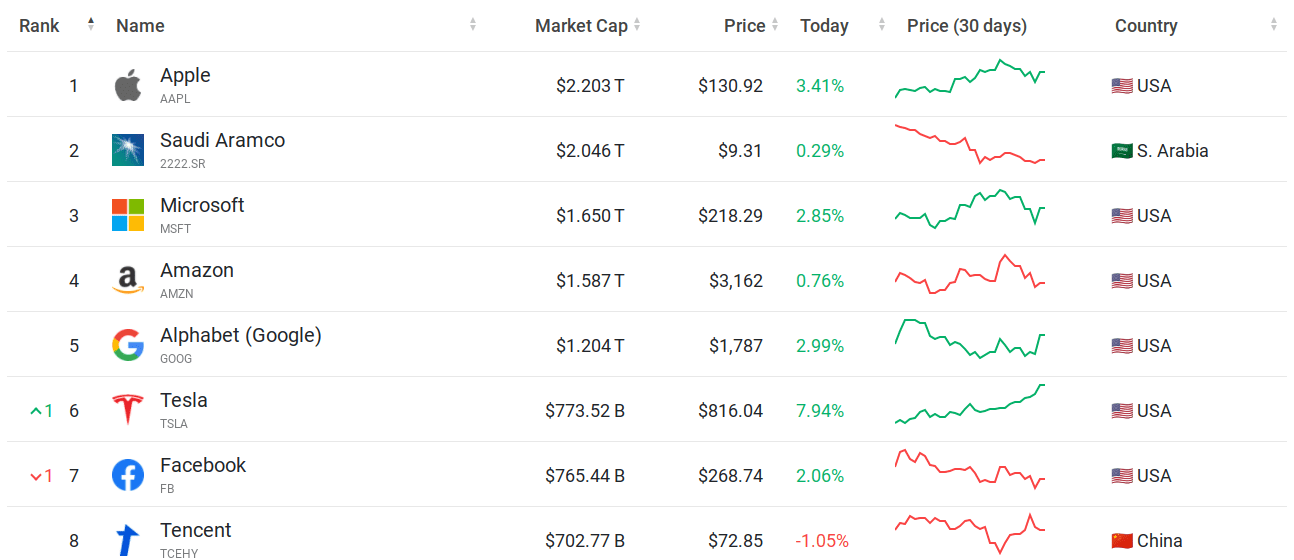Viewport: 1294px width, 560px height.
Task: Click the Amazon logo icon
Action: pos(127,280)
